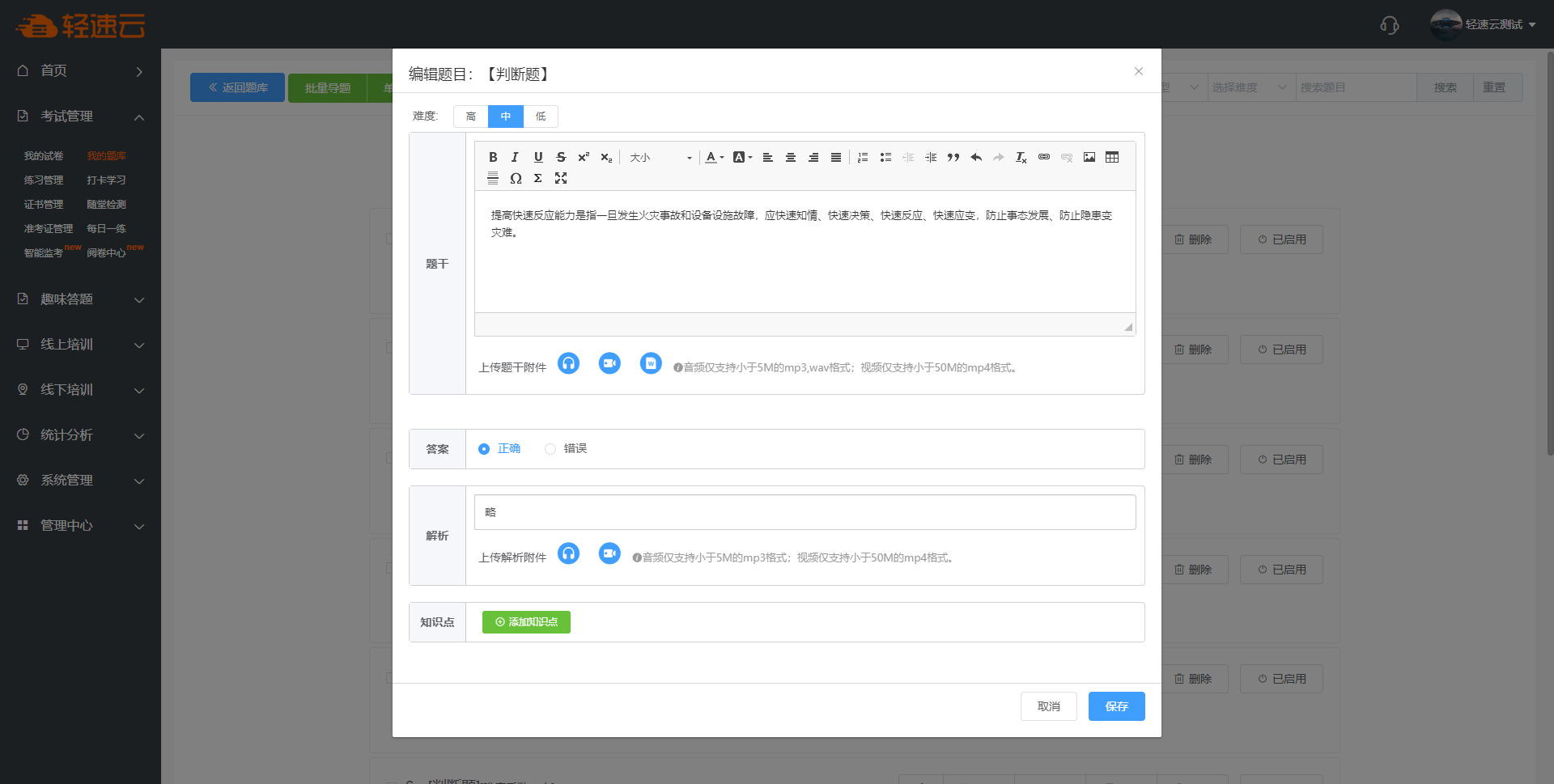Toggle bold formatting in the editor
Screen dimensions: 1554x784
pos(493,157)
